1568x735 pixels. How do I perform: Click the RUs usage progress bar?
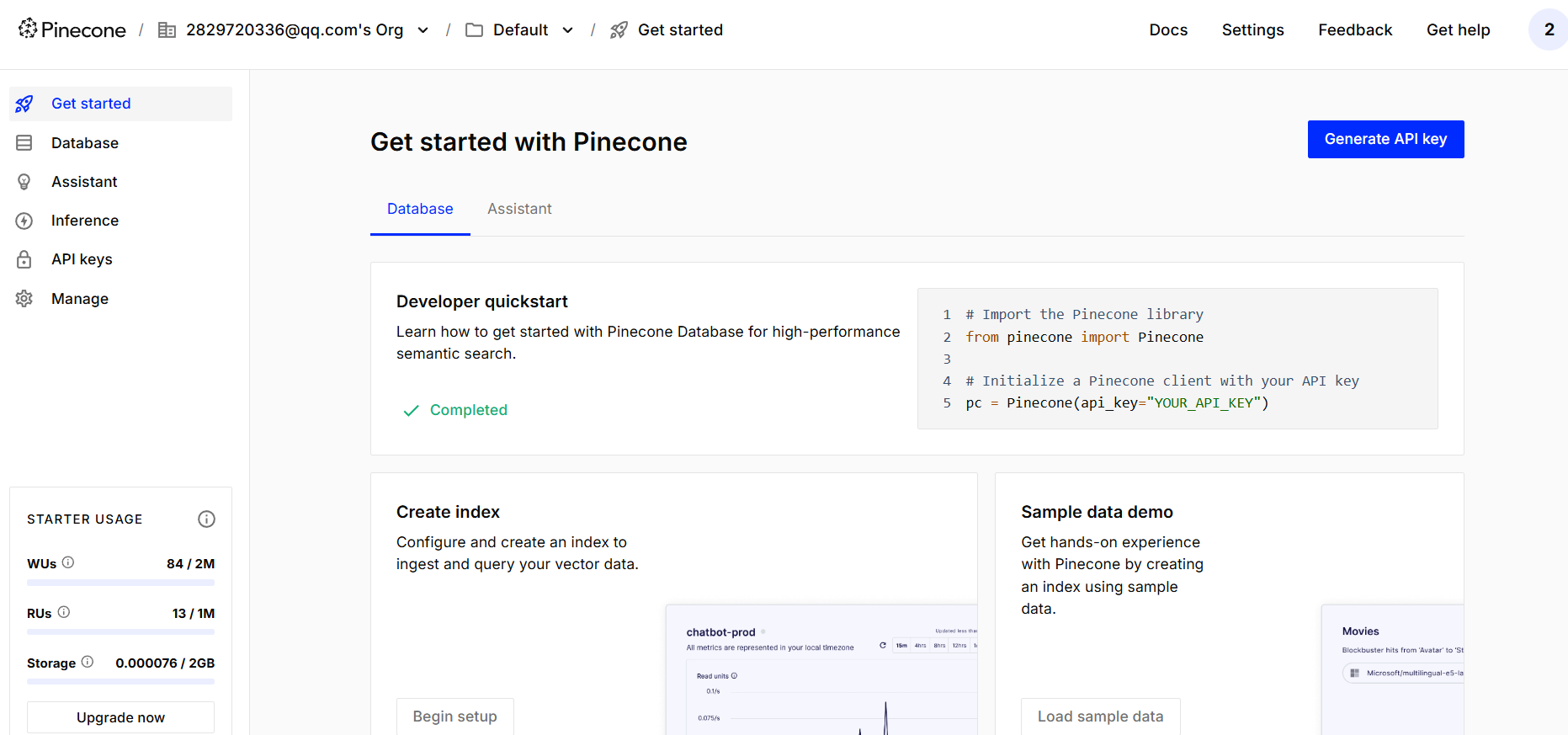pos(120,632)
